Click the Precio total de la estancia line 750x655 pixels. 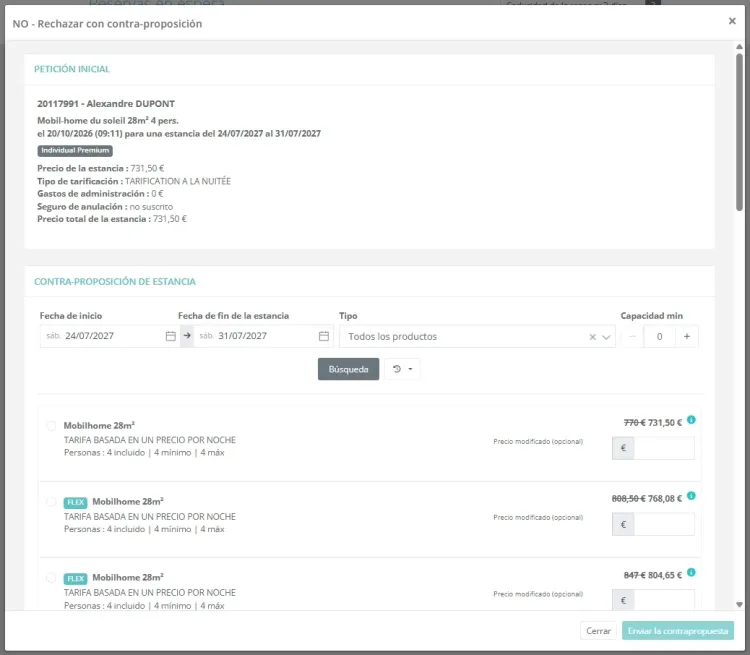click(112, 219)
